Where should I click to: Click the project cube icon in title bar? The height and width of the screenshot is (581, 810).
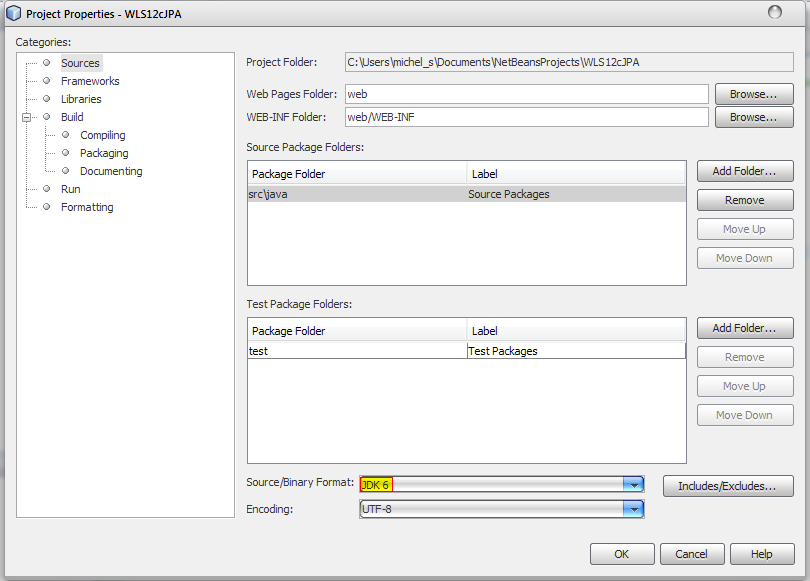coord(13,13)
